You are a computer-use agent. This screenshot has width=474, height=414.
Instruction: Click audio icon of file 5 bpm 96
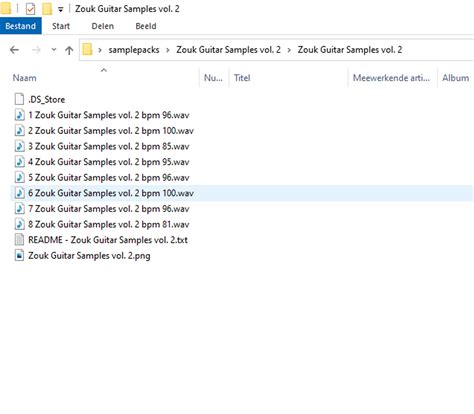tap(19, 177)
